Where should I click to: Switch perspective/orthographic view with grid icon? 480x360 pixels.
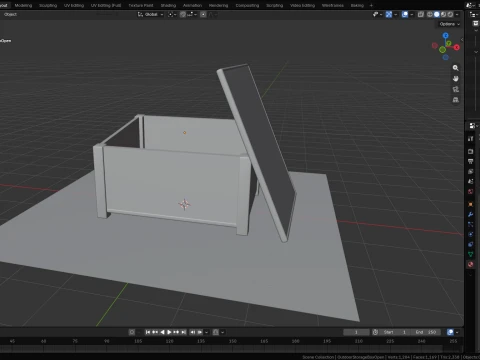[455, 100]
